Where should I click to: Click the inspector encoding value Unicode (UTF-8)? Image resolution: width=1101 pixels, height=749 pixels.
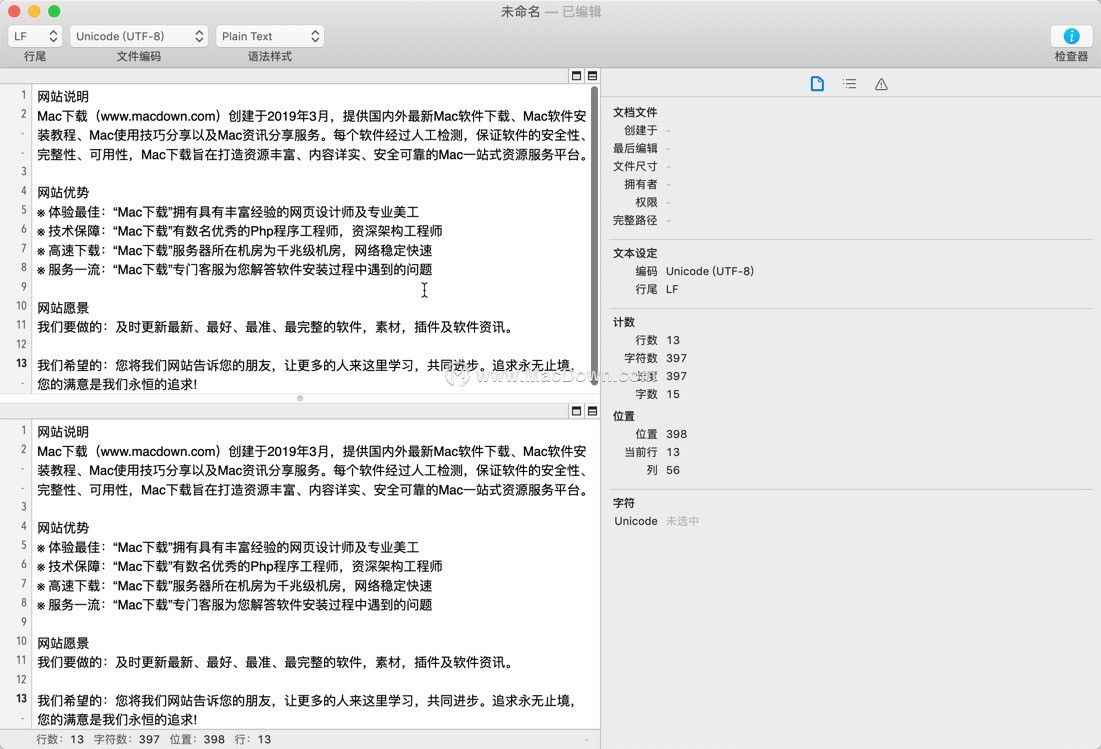coord(710,271)
